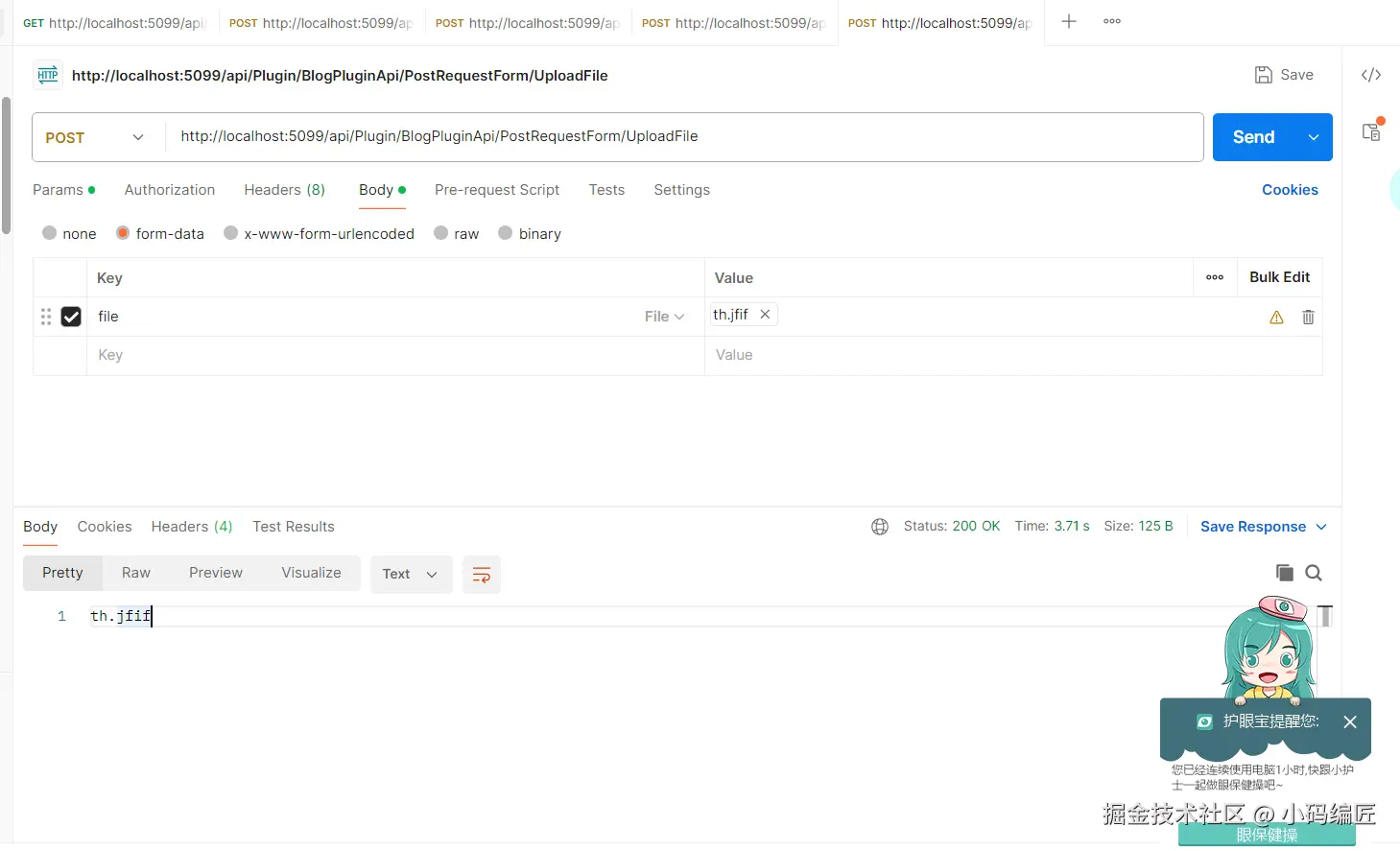Switch response view to Raw
Image resolution: width=1400 pixels, height=851 pixels.
click(x=136, y=573)
